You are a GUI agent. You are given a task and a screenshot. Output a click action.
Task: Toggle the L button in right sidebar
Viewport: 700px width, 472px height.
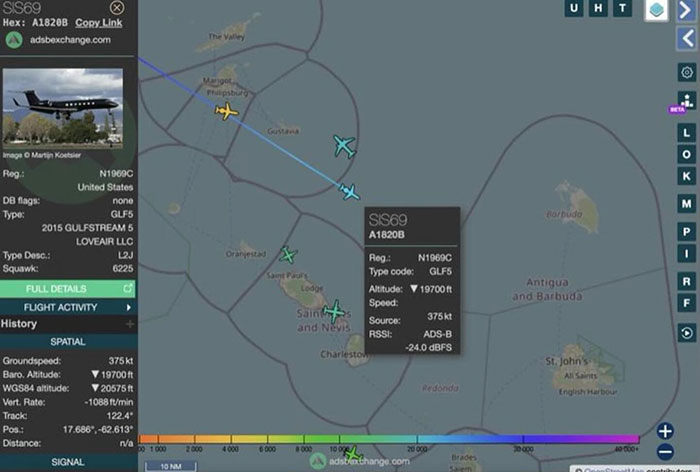pyautogui.click(x=687, y=132)
